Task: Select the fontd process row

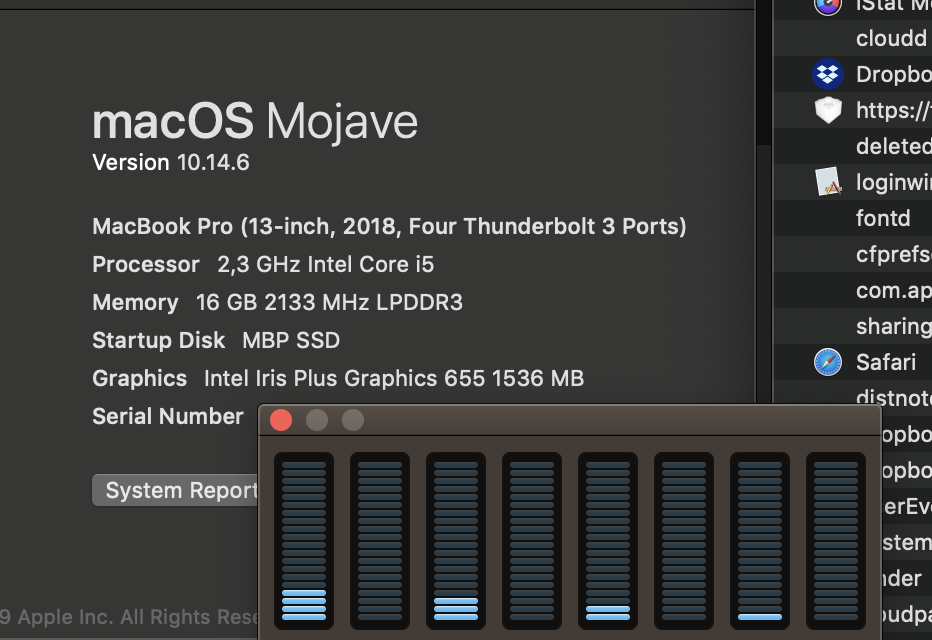Action: 852,218
